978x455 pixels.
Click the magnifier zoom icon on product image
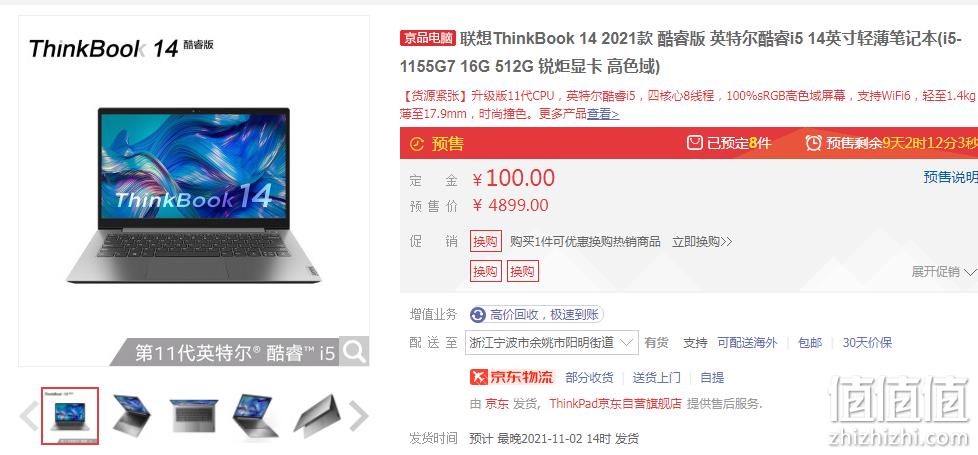pos(354,351)
